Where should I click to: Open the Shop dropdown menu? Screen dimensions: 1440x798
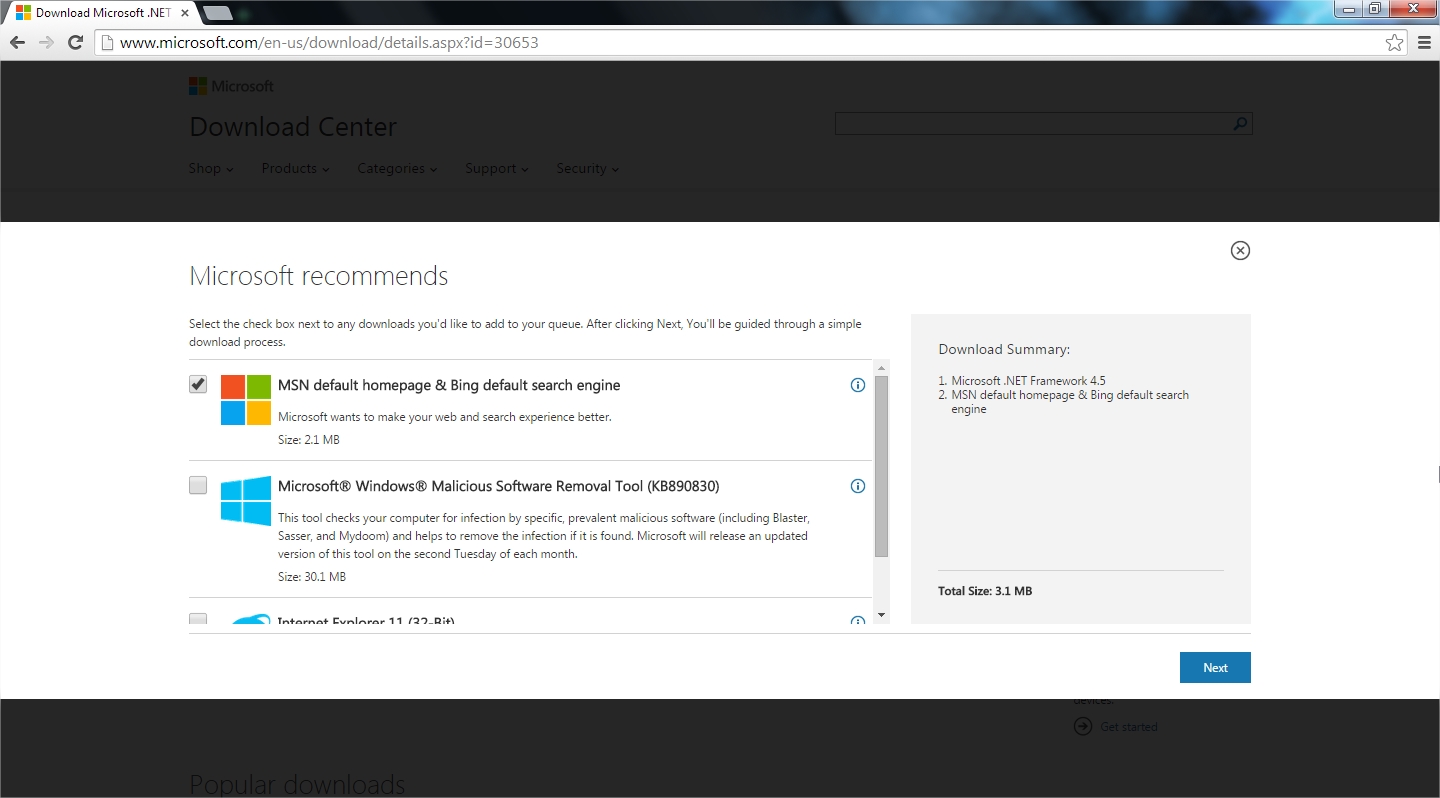211,168
